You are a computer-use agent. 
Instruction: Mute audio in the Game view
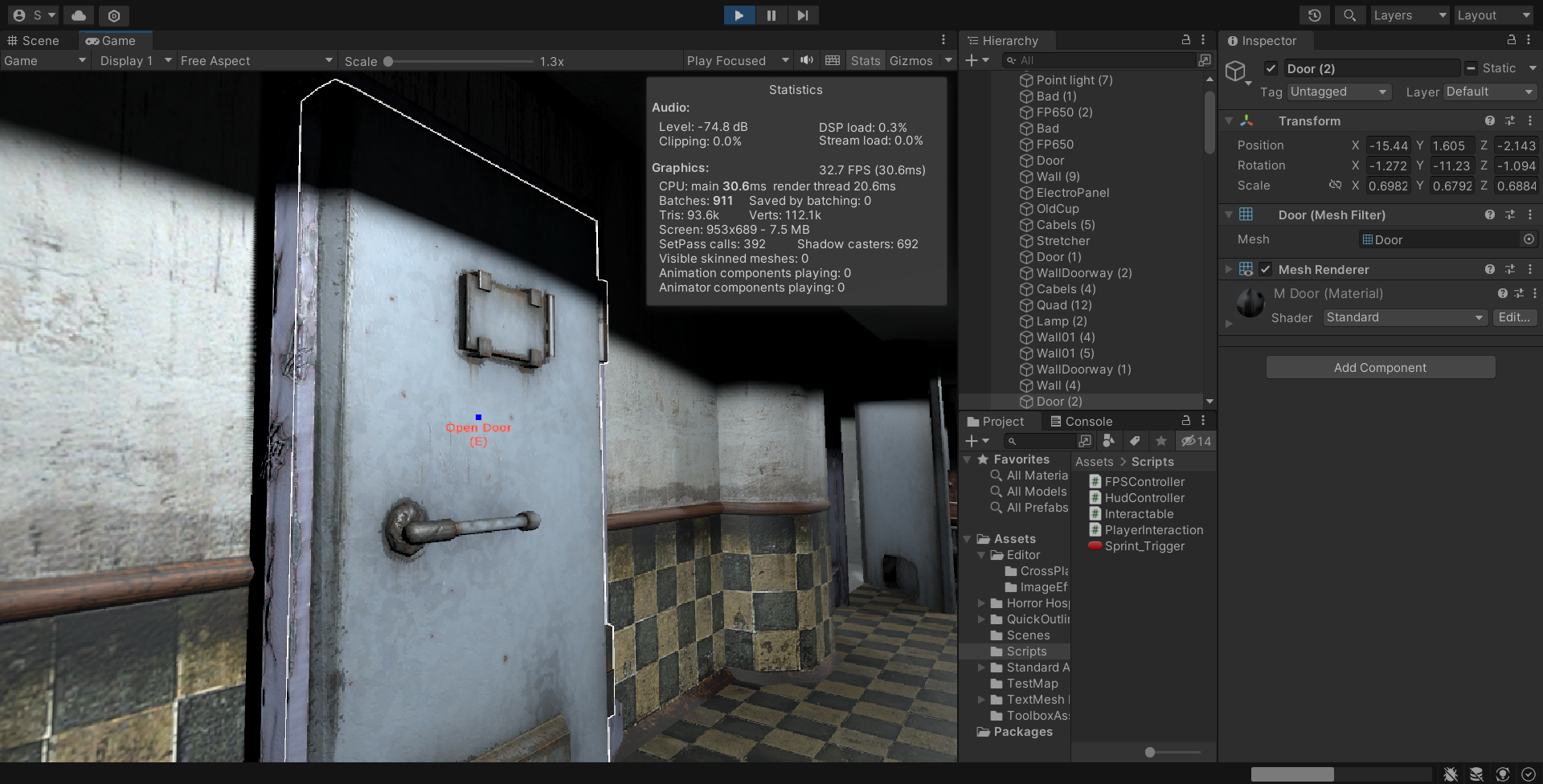point(807,60)
